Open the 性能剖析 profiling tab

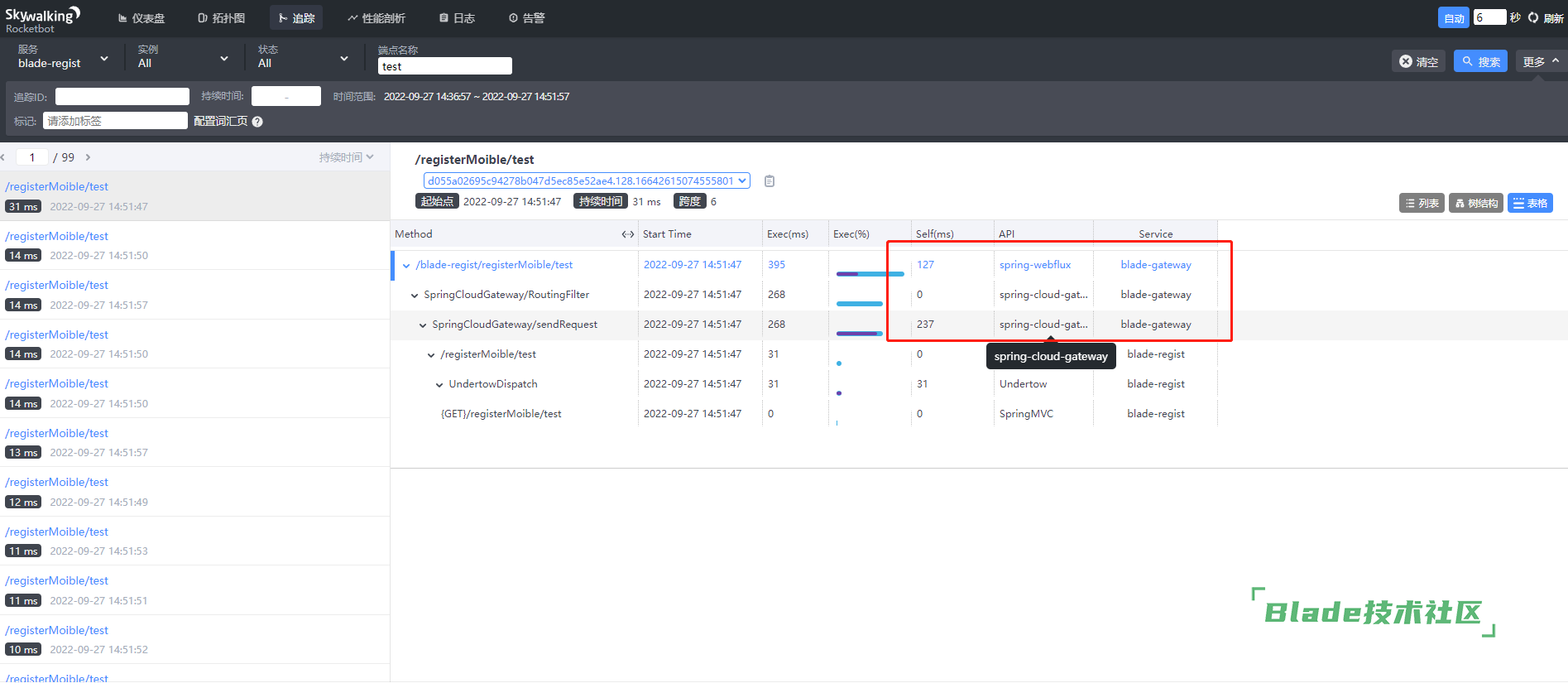(376, 18)
